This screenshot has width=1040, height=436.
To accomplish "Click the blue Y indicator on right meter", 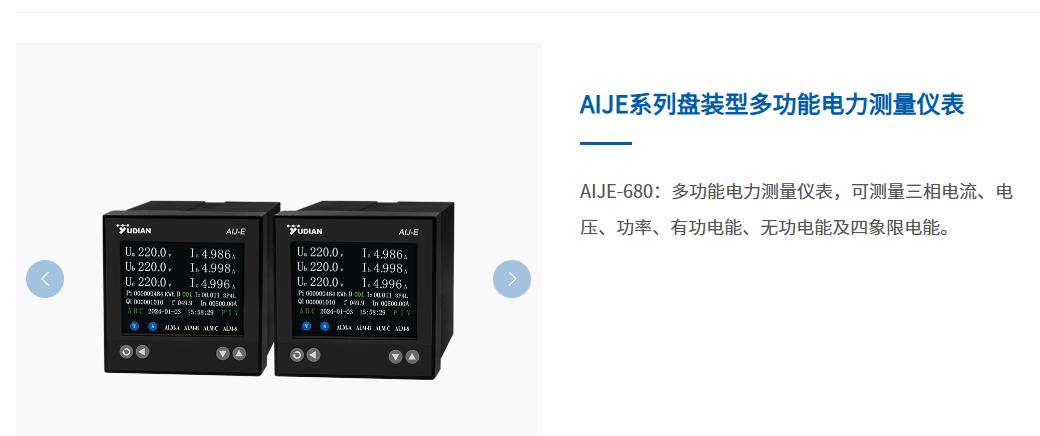I will click(x=306, y=326).
